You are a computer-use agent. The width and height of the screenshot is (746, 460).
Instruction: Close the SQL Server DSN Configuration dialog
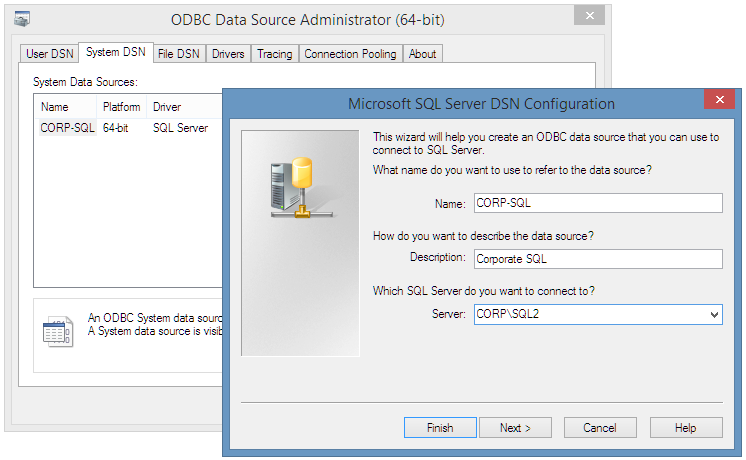719,101
